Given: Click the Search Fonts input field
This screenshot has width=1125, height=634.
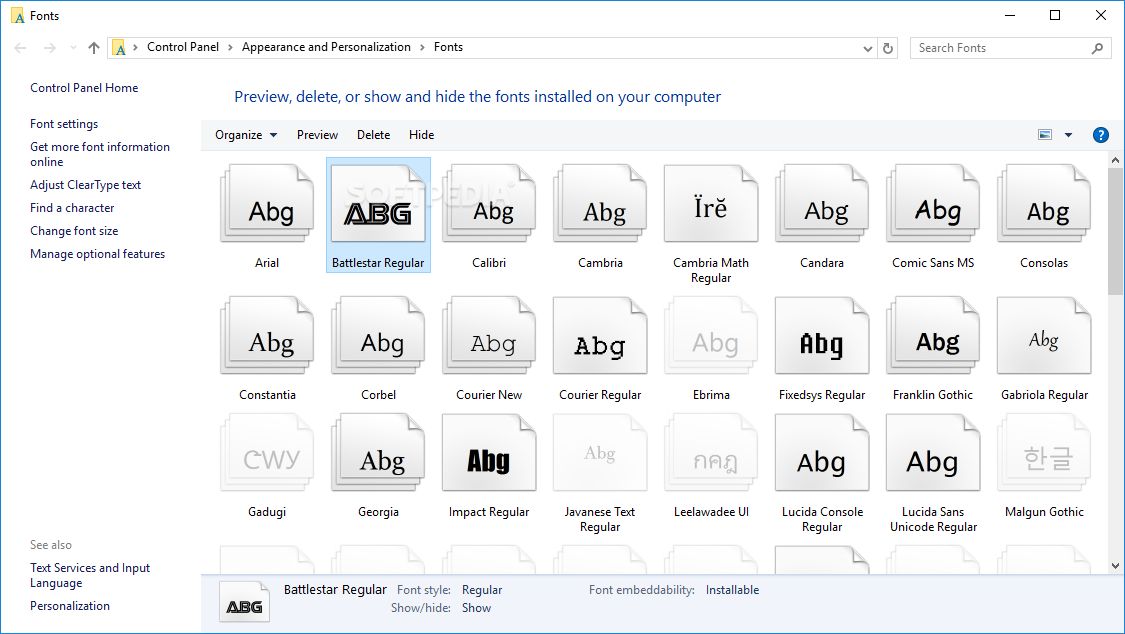Looking at the screenshot, I should [x=1010, y=48].
